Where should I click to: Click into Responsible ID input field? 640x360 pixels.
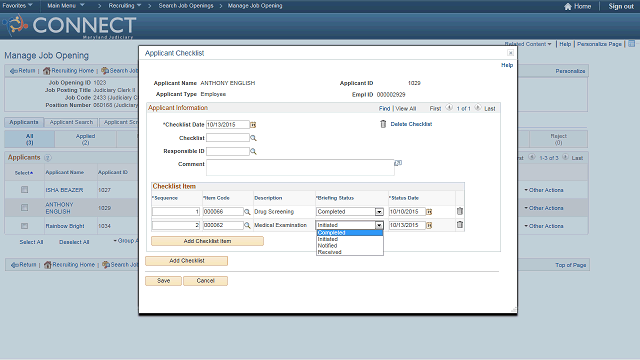[227, 151]
